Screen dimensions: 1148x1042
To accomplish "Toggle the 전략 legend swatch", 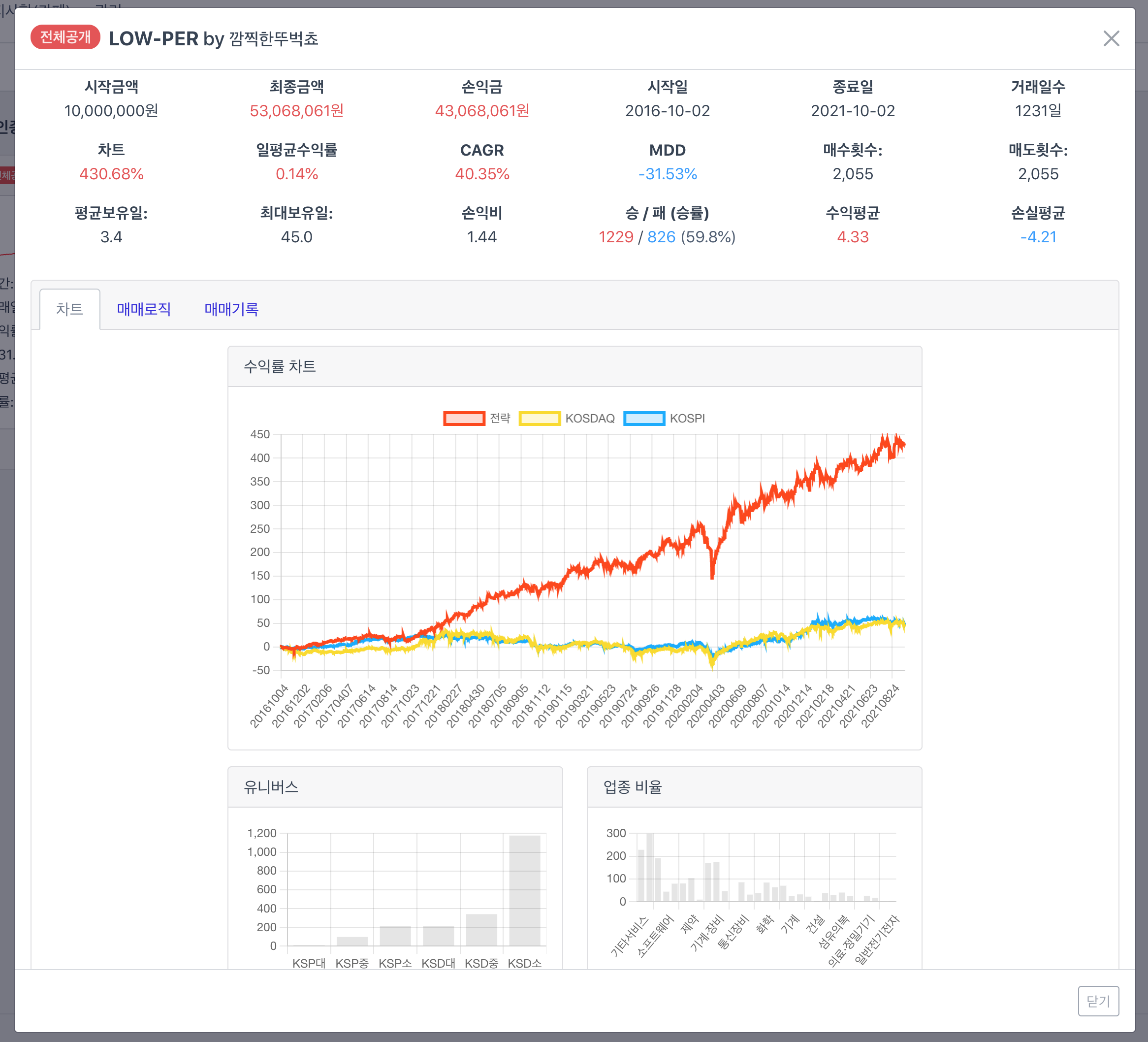I will (464, 419).
